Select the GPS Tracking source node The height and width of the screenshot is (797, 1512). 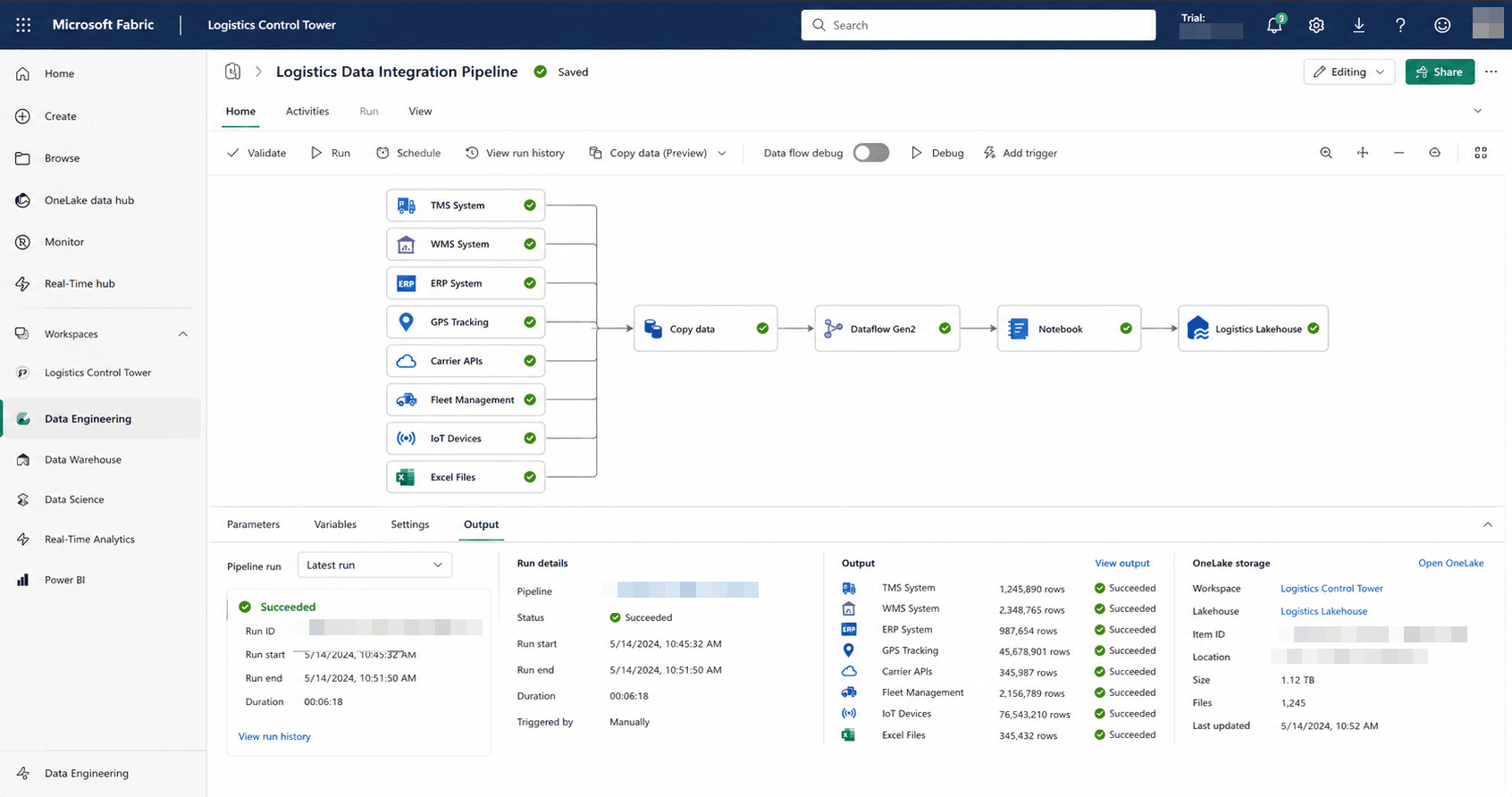point(466,322)
